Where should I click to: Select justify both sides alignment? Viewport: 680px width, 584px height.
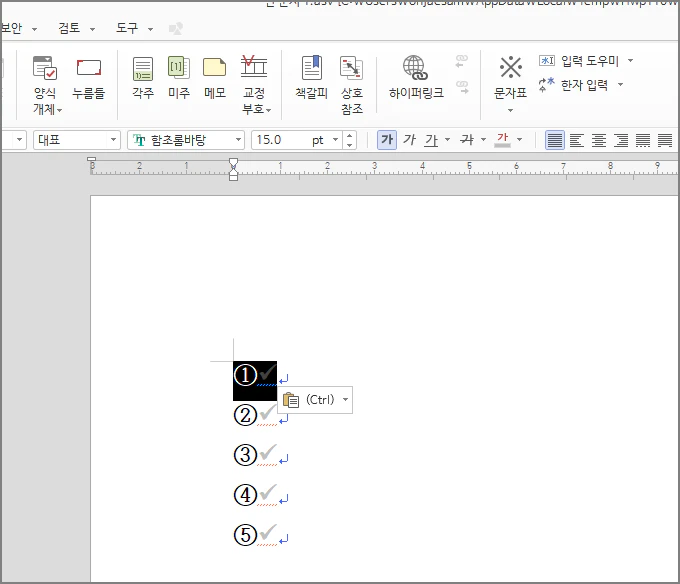[555, 140]
